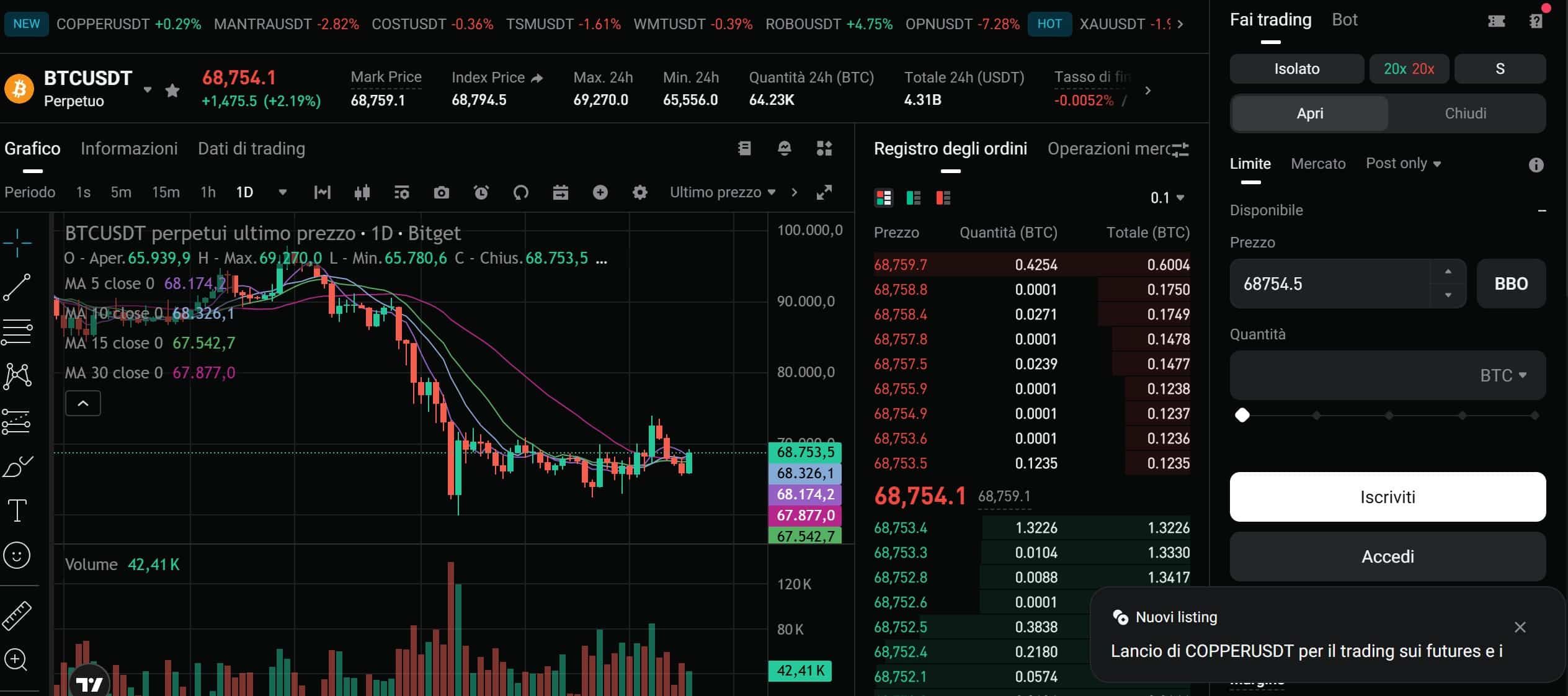Take a chart snapshot with the camera icon
The image size is (1568, 696).
coord(442,192)
